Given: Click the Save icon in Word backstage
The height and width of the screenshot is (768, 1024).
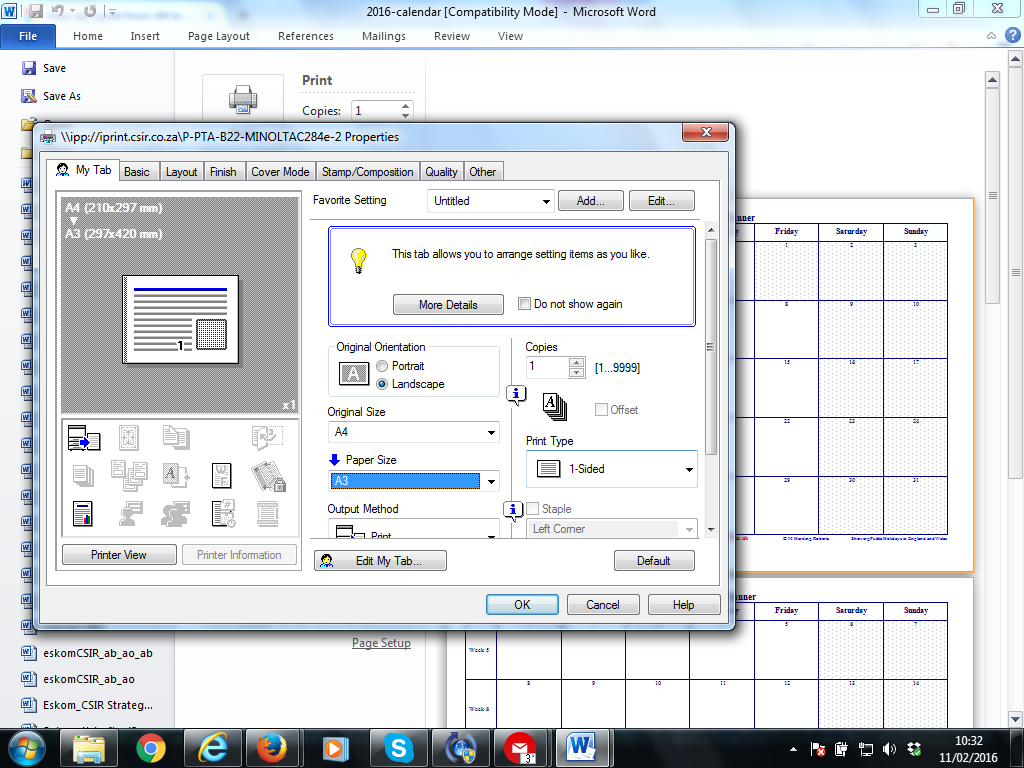Looking at the screenshot, I should [29, 68].
